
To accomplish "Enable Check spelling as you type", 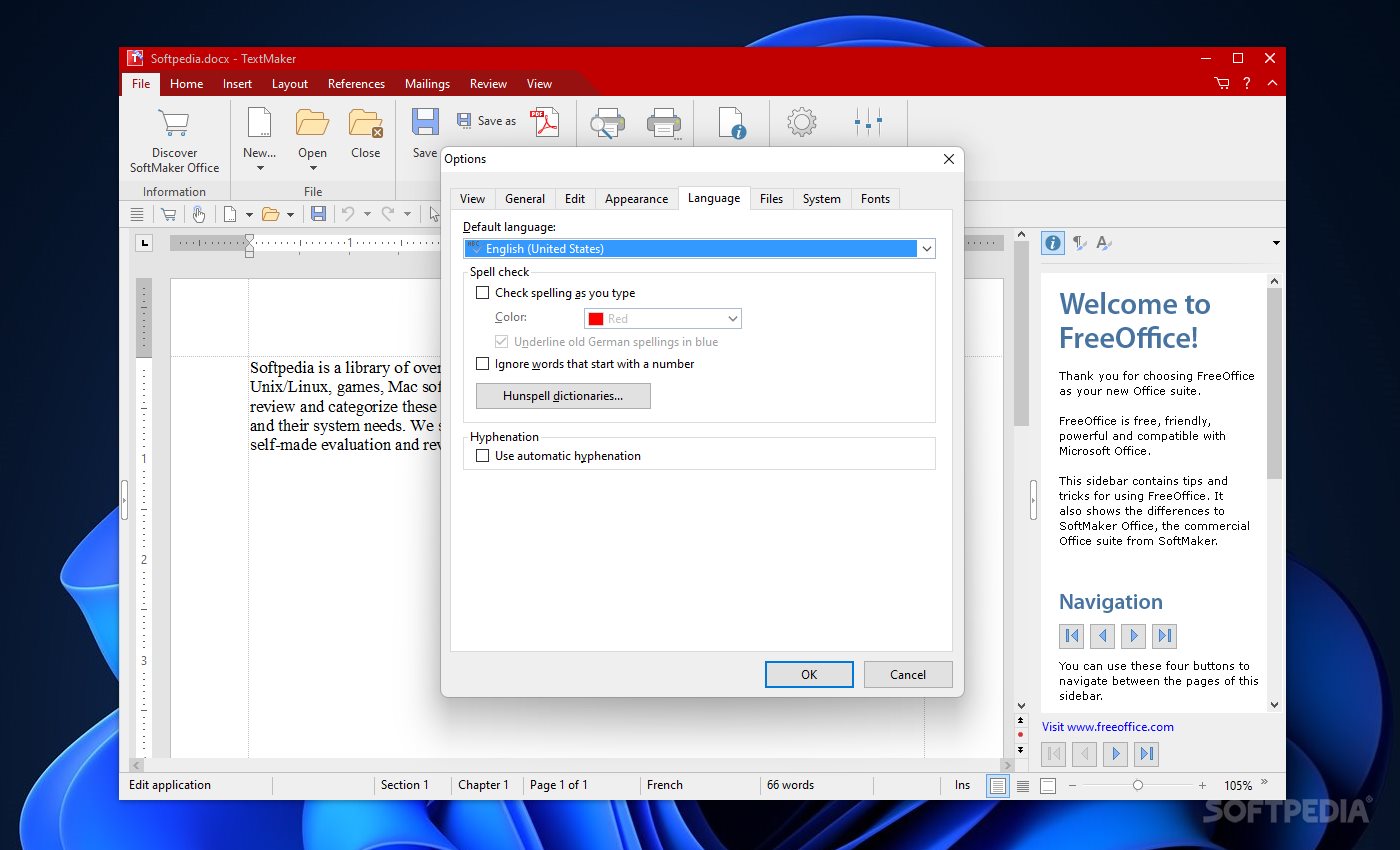I will [x=483, y=293].
